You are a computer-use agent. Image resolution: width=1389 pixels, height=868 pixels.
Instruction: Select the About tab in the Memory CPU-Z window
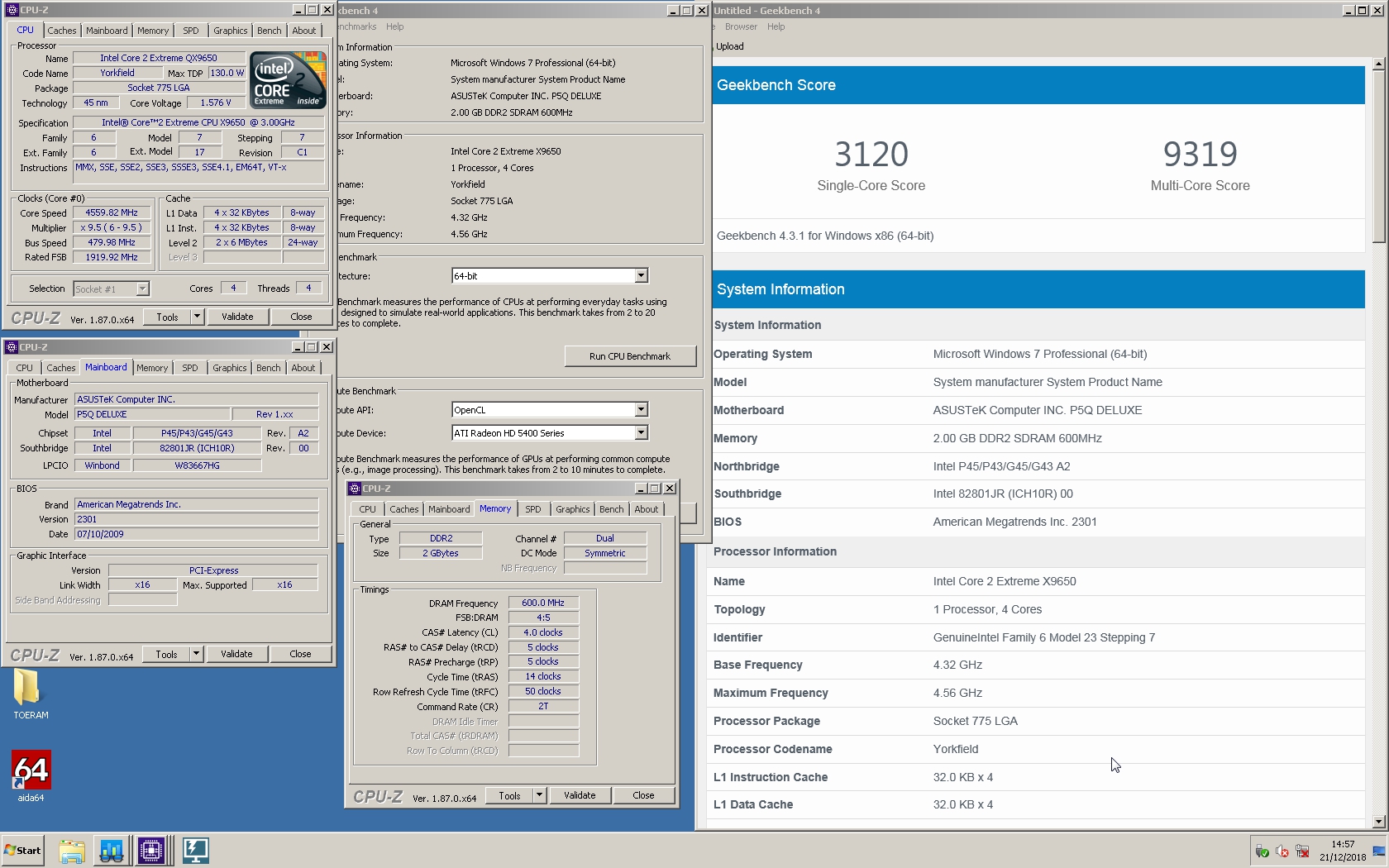pos(647,509)
